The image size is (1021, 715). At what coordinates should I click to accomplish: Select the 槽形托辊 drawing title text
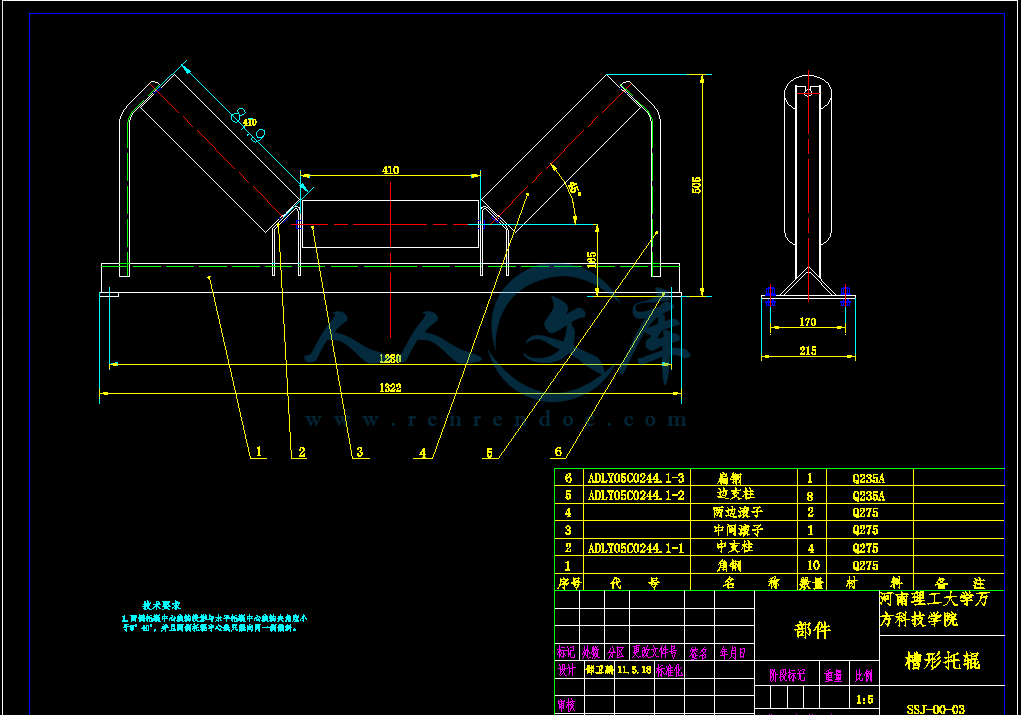coord(941,661)
